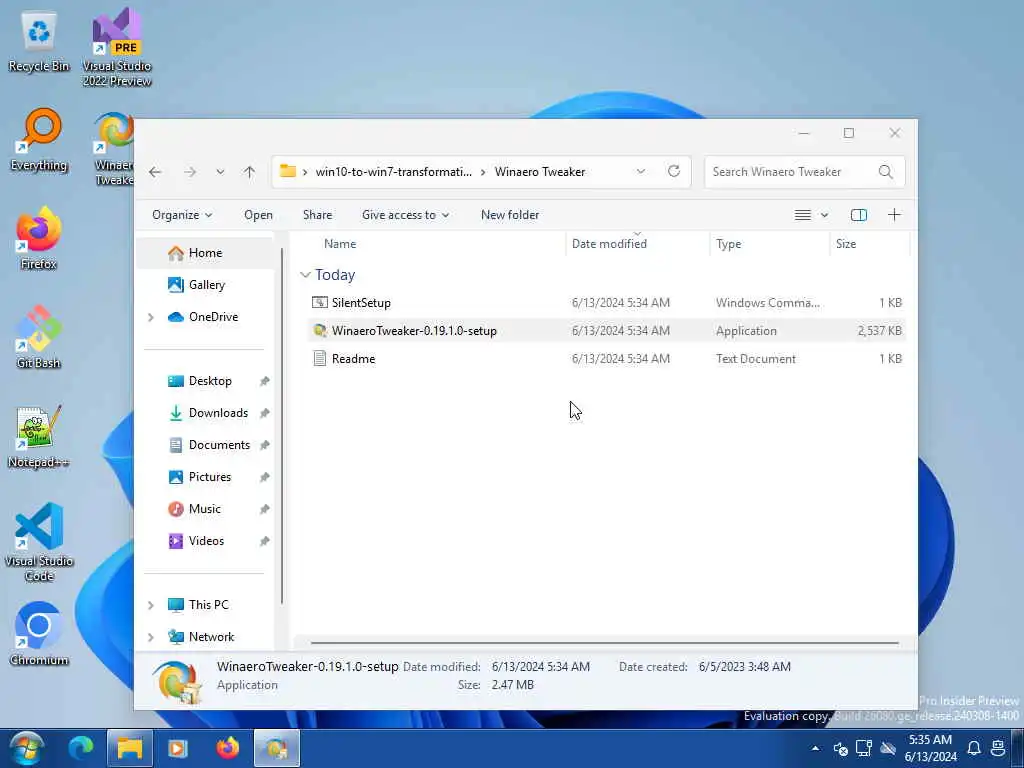Screen dimensions: 1024x768
Task: Select the Notepad++ desktop icon
Action: (39, 436)
